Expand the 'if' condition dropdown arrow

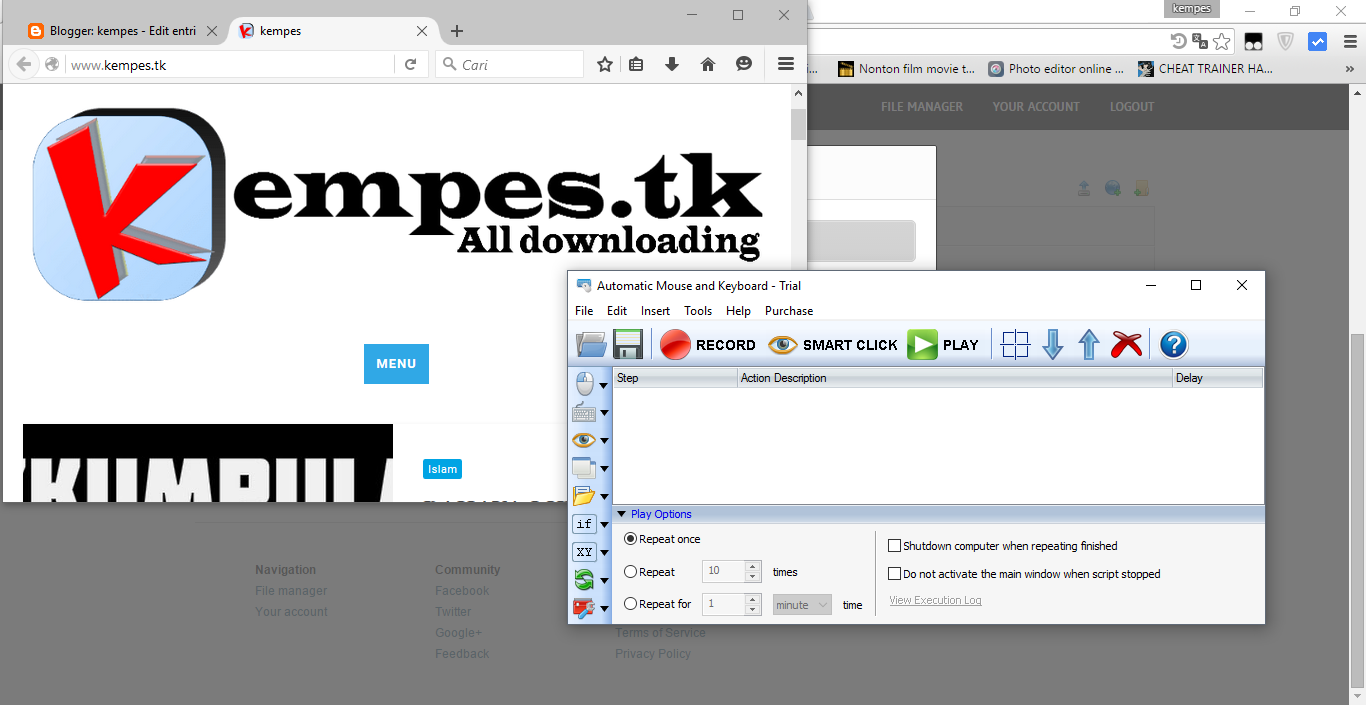[604, 525]
